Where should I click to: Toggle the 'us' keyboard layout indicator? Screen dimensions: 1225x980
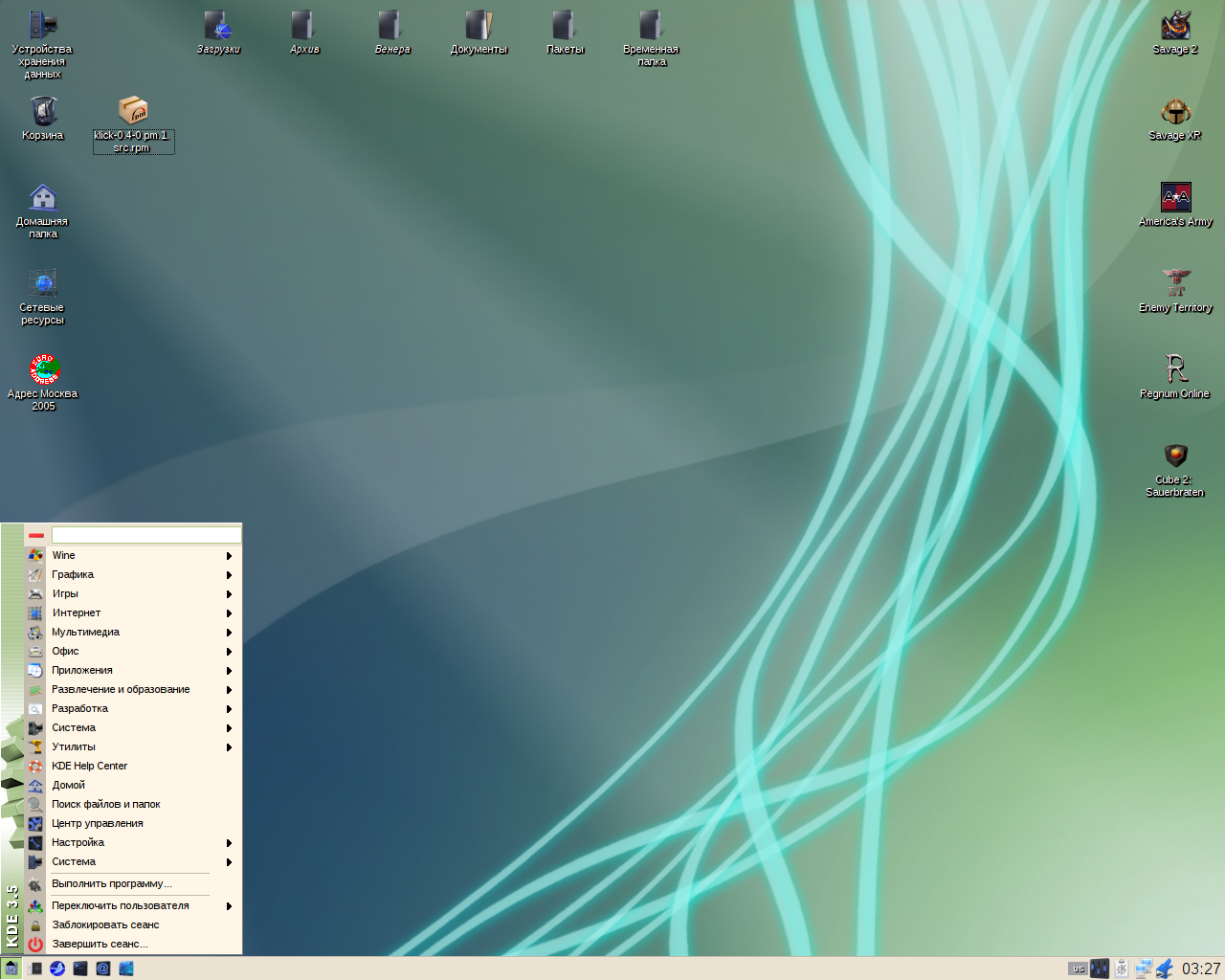[1078, 969]
